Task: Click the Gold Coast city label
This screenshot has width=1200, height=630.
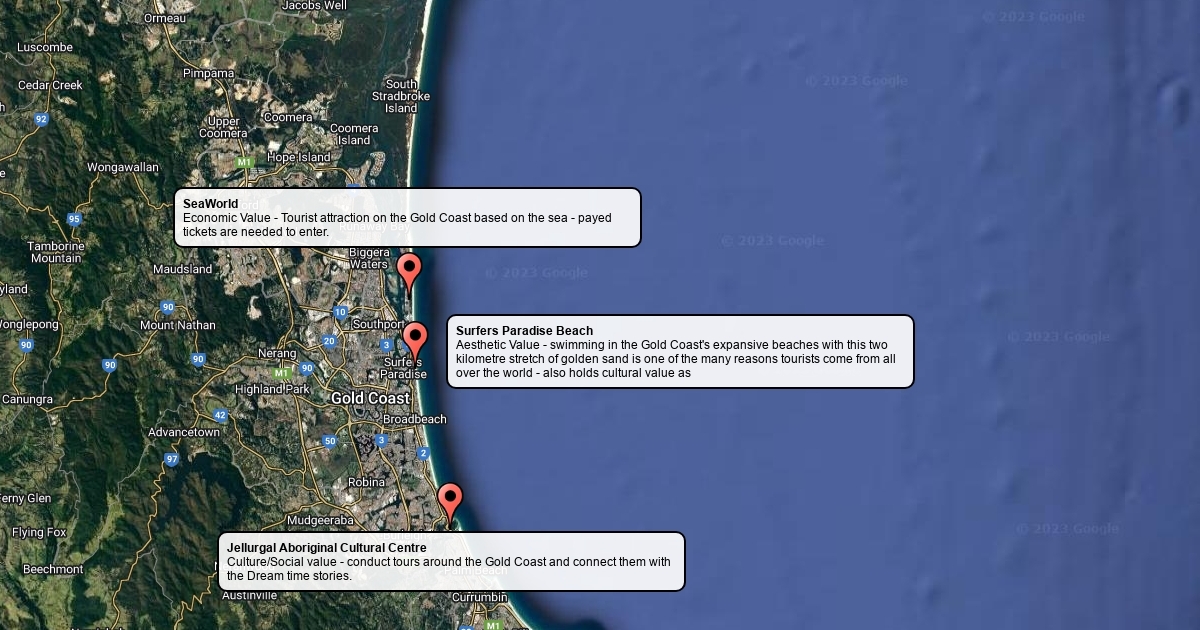Action: pos(370,398)
